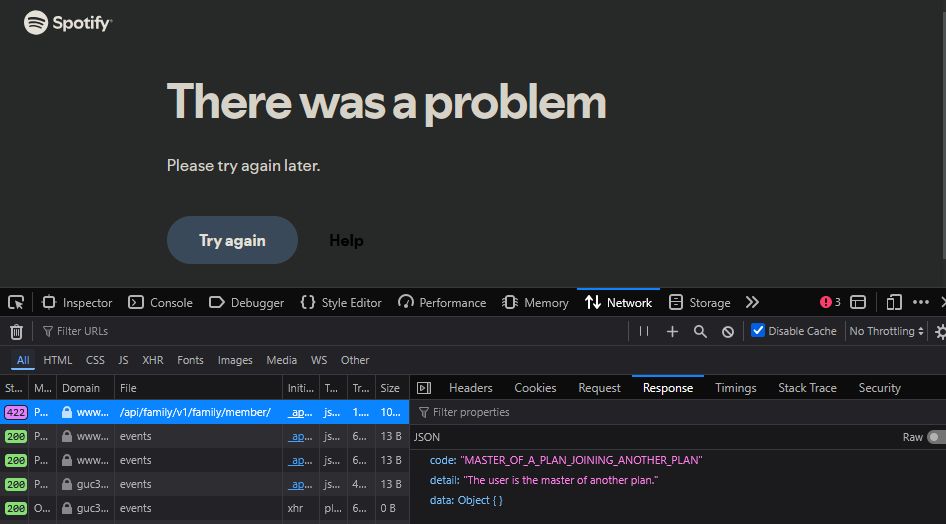946x524 pixels.
Task: Toggle the Raw response switch
Action: (x=936, y=437)
